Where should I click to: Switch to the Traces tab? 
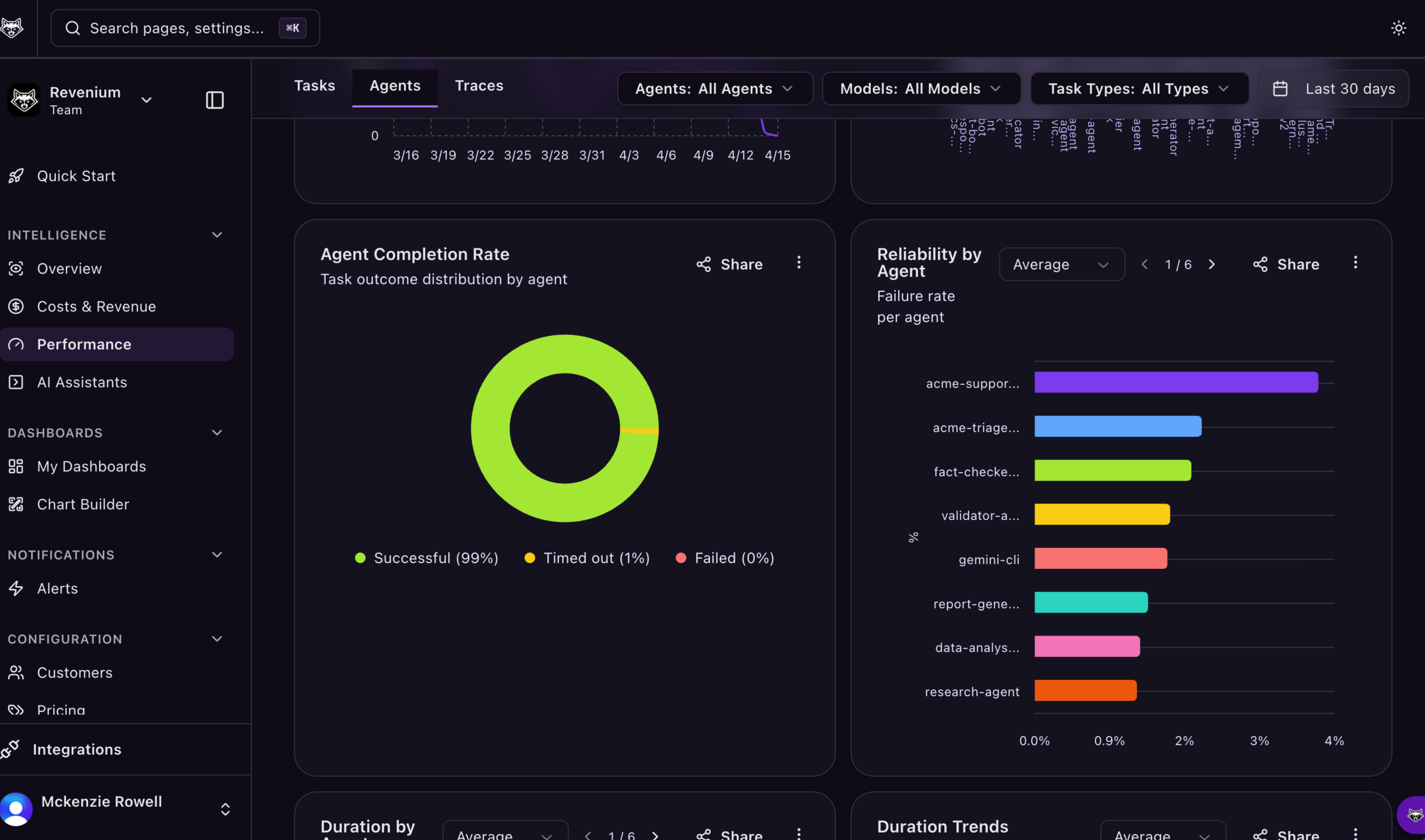[479, 86]
